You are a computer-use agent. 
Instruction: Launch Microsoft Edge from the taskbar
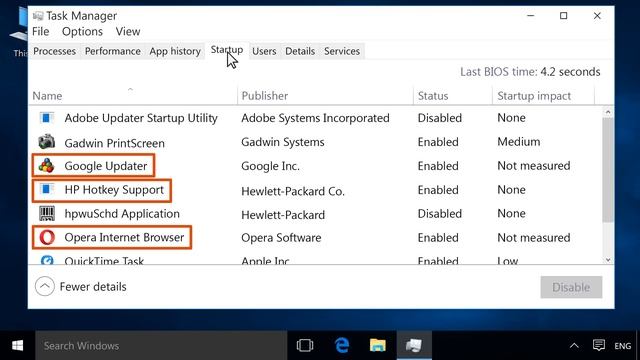[x=342, y=346]
